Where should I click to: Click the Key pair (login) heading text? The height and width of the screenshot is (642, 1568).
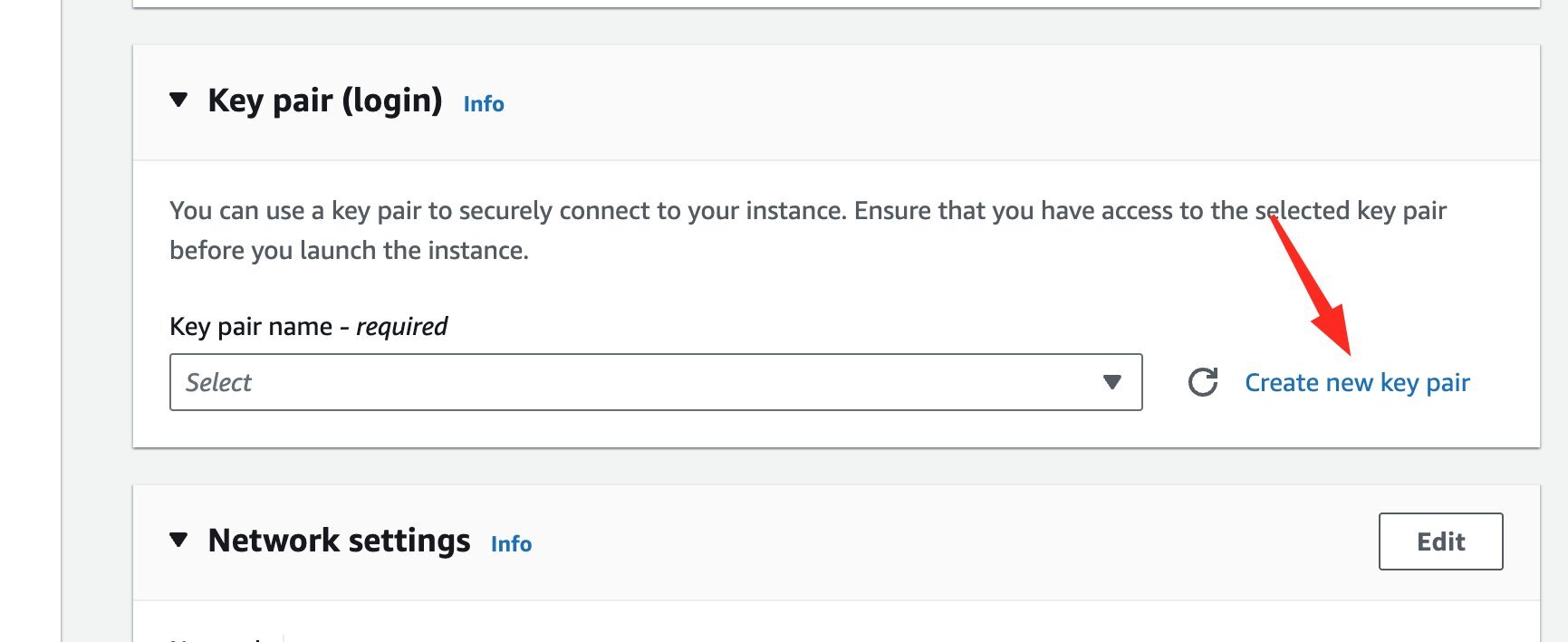point(325,101)
